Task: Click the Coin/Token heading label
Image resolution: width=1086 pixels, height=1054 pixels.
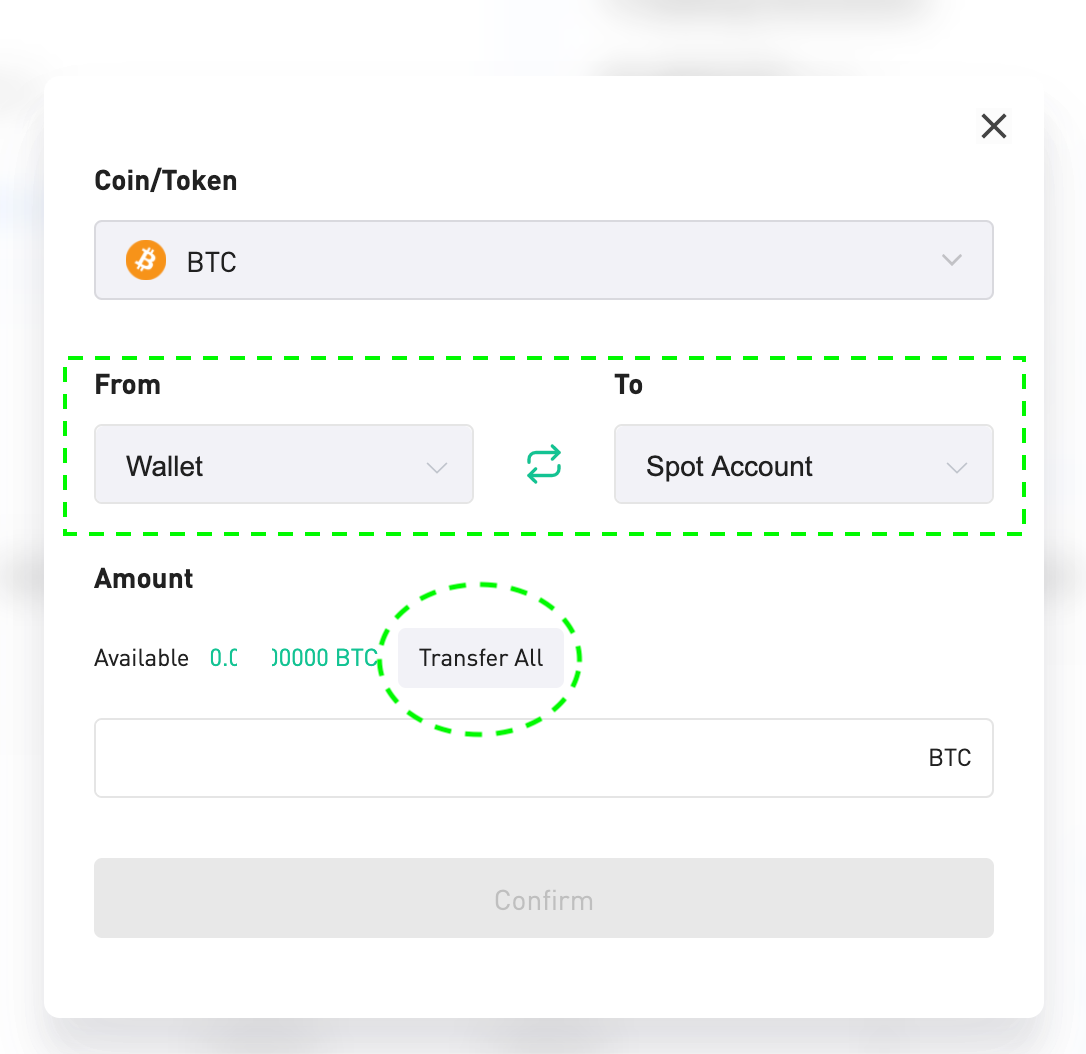Action: (x=166, y=181)
